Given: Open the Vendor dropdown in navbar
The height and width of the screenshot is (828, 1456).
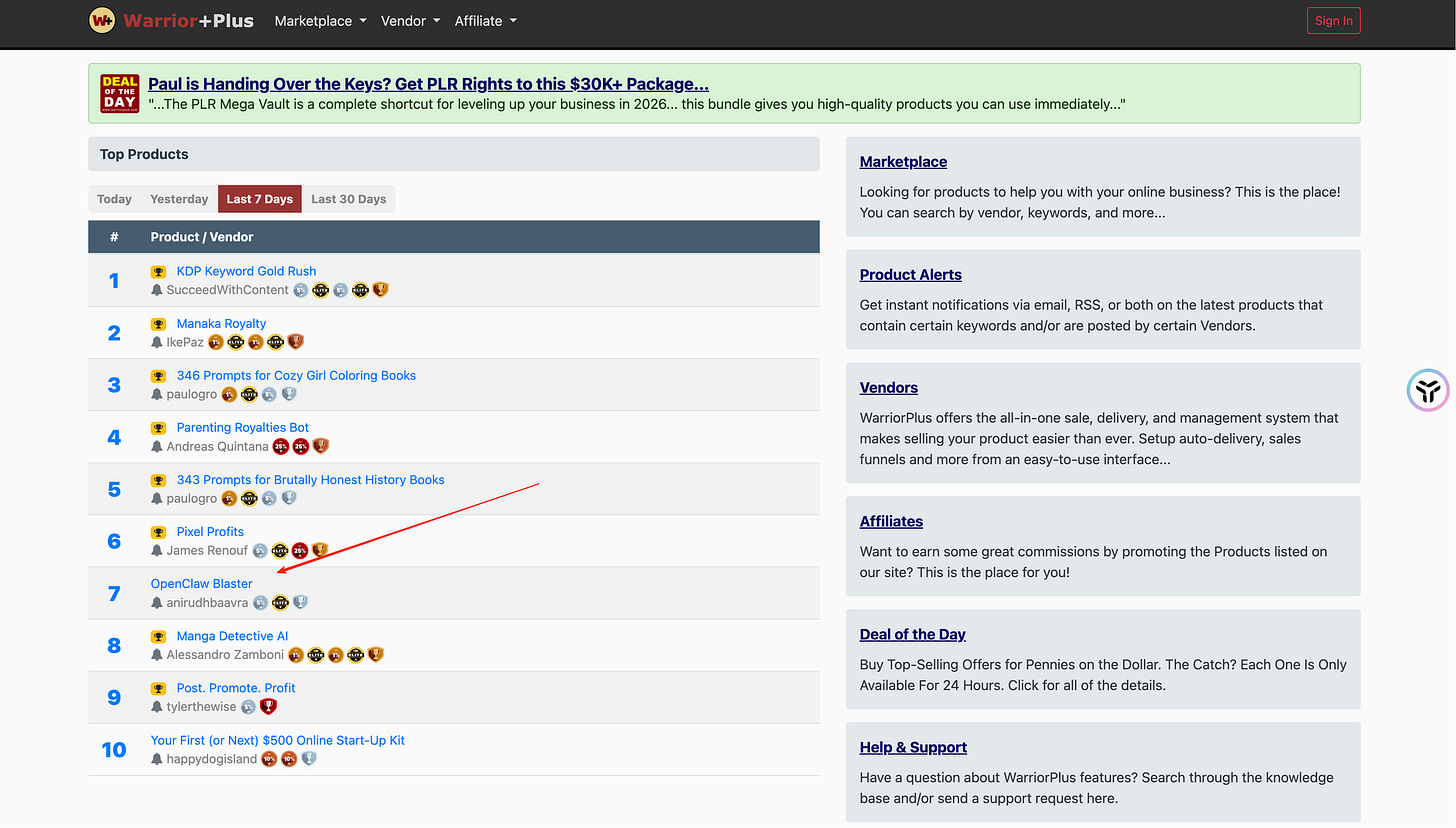Looking at the screenshot, I should (x=410, y=20).
